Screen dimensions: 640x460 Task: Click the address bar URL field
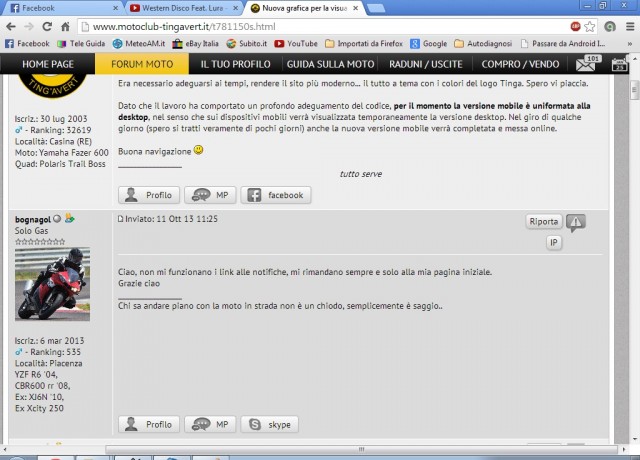coord(300,27)
